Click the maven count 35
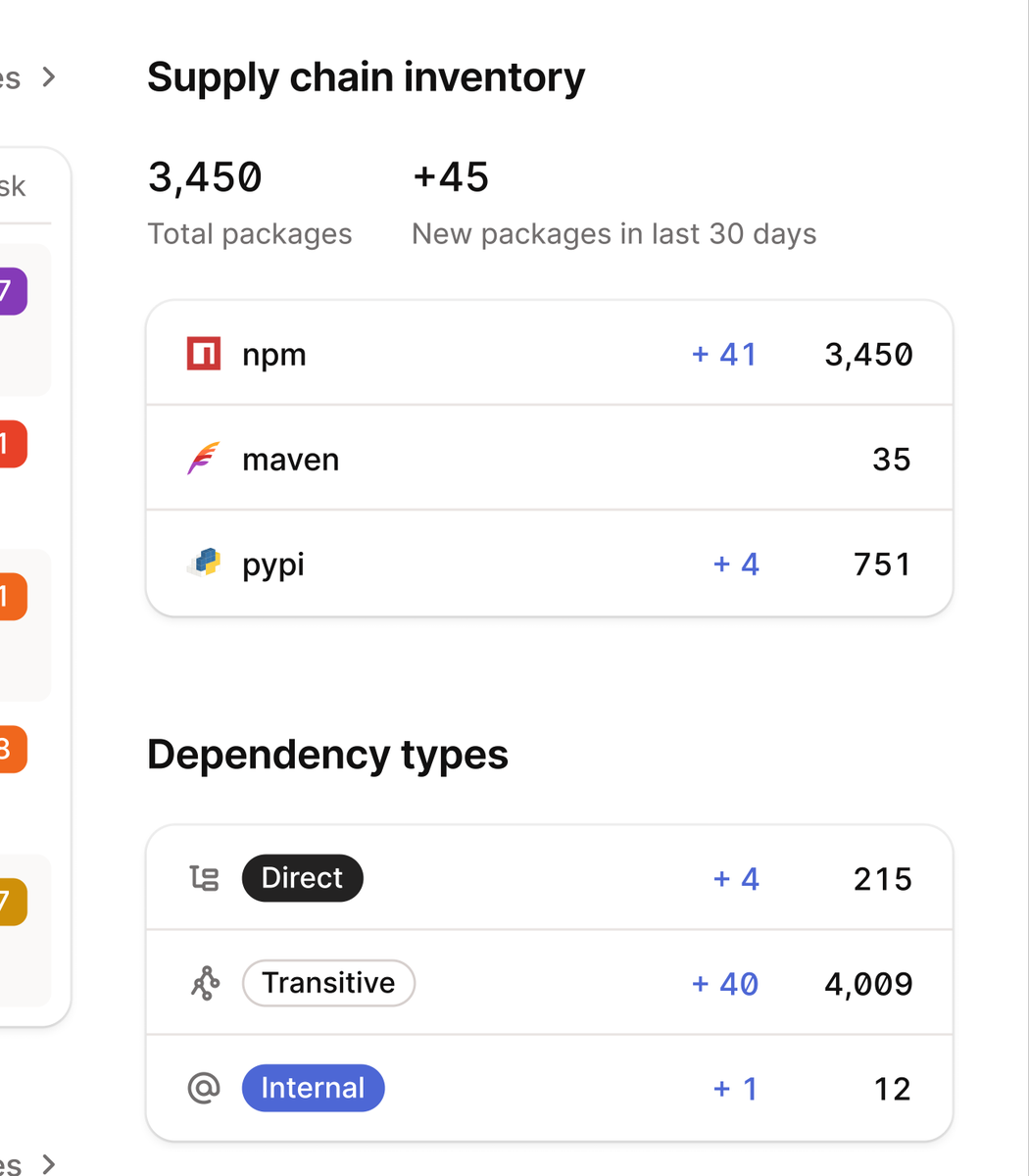 (892, 459)
